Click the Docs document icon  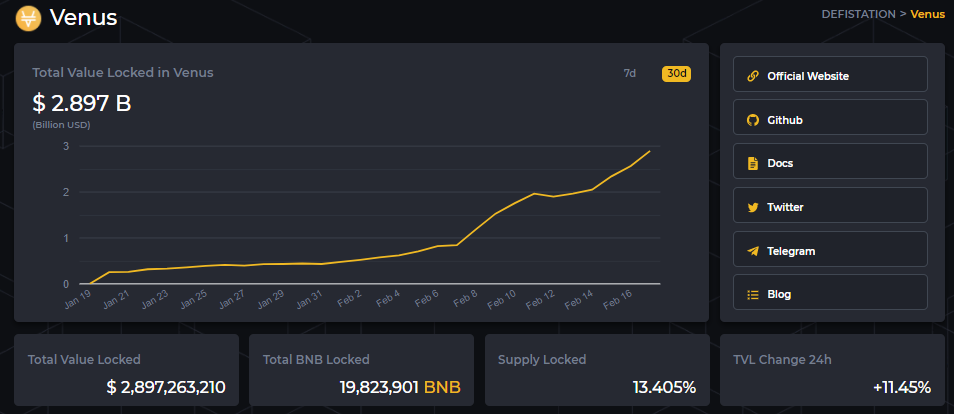point(753,163)
